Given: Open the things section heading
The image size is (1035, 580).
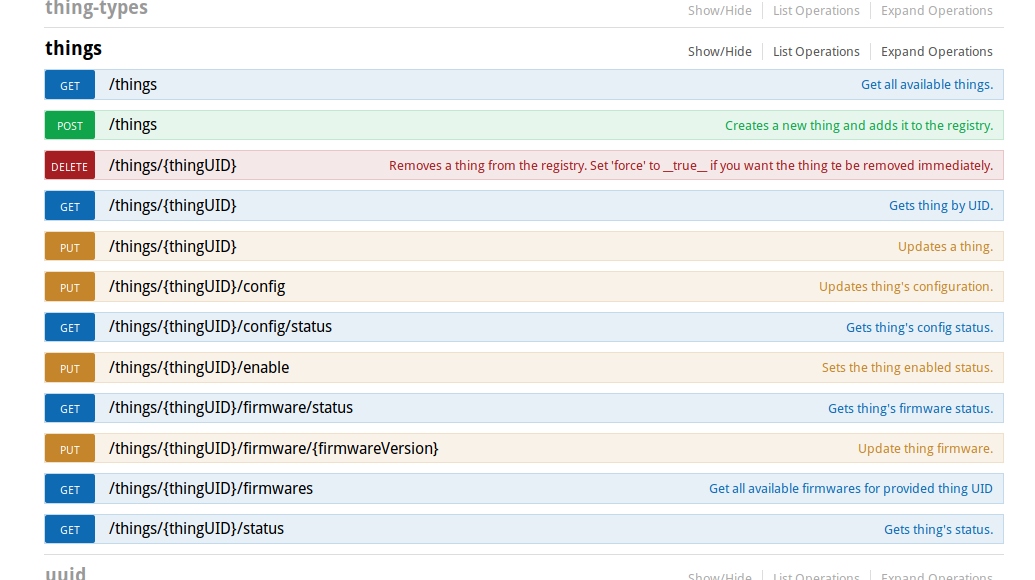Looking at the screenshot, I should click(x=74, y=48).
